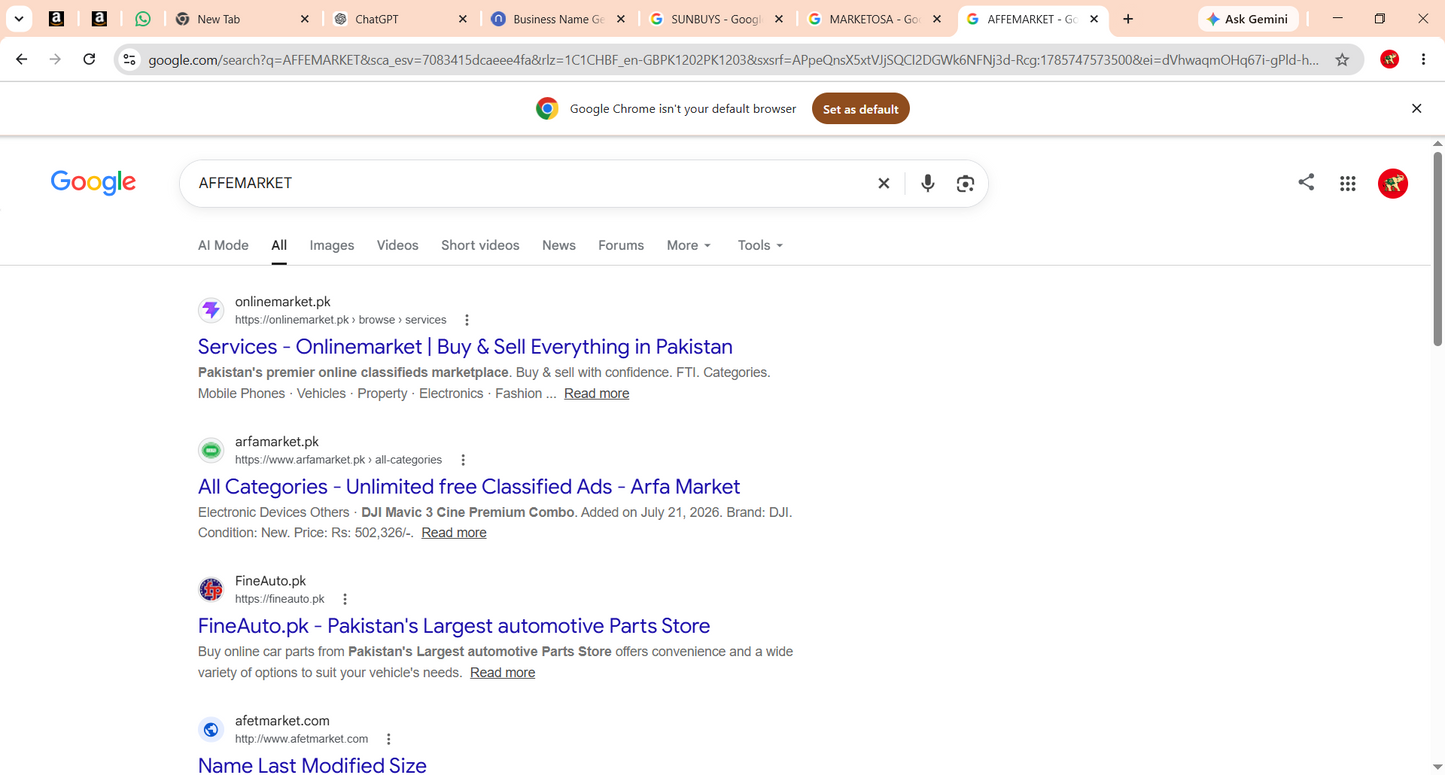Screen dimensions: 1445x775
Task: Read more of onlinemarket.pk snippet
Action: pos(597,394)
